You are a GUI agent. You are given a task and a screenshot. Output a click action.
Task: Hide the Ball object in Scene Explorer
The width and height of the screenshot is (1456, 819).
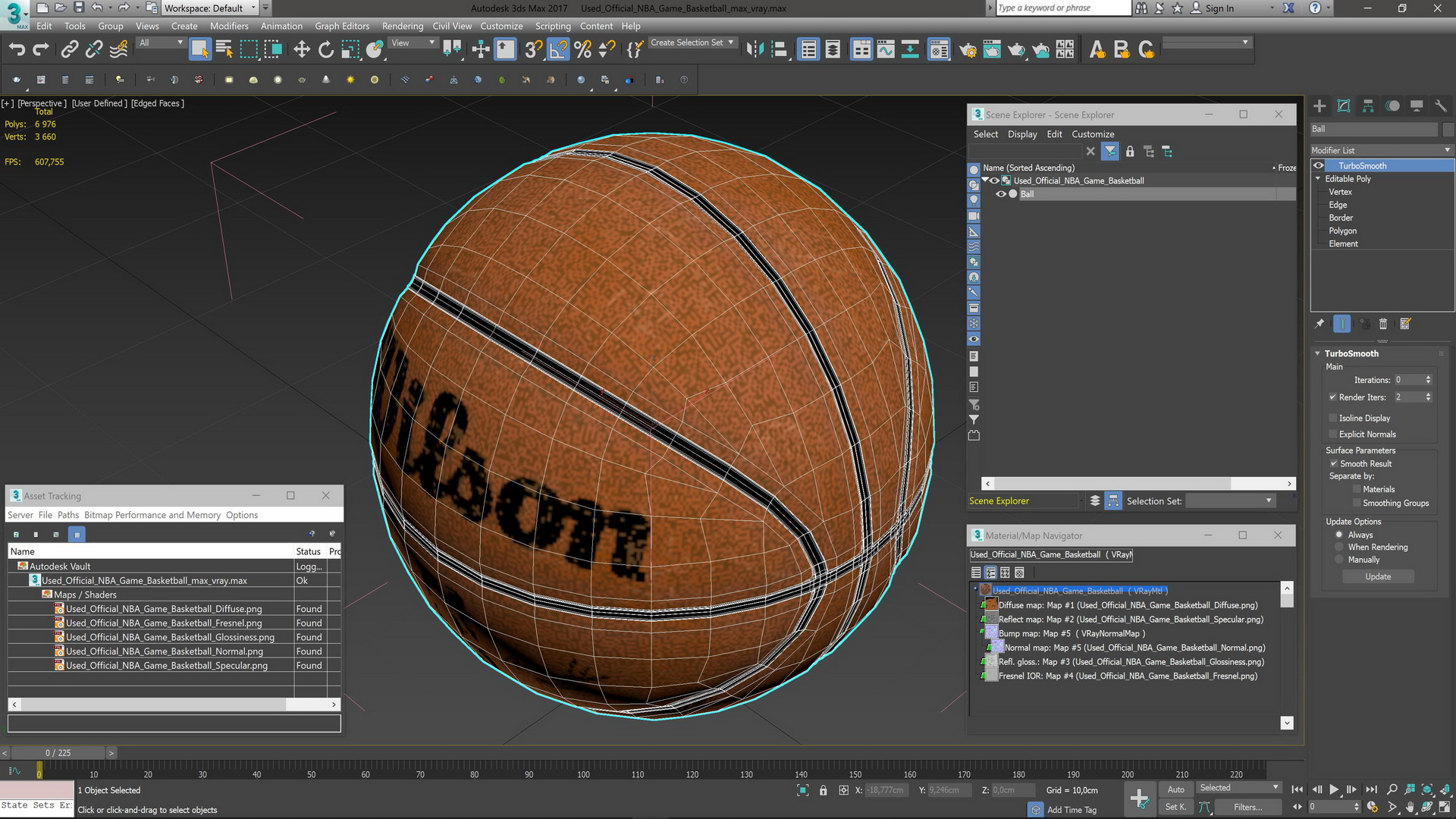tap(1001, 194)
